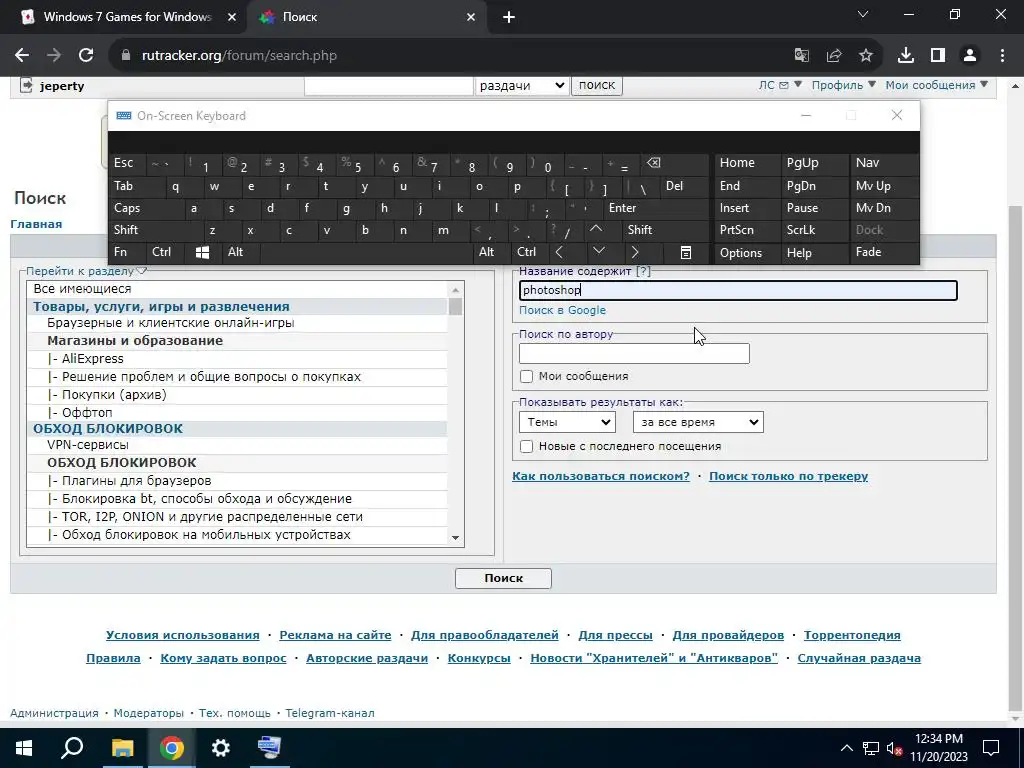
Task: Reload the rutracker page
Action: [86, 56]
